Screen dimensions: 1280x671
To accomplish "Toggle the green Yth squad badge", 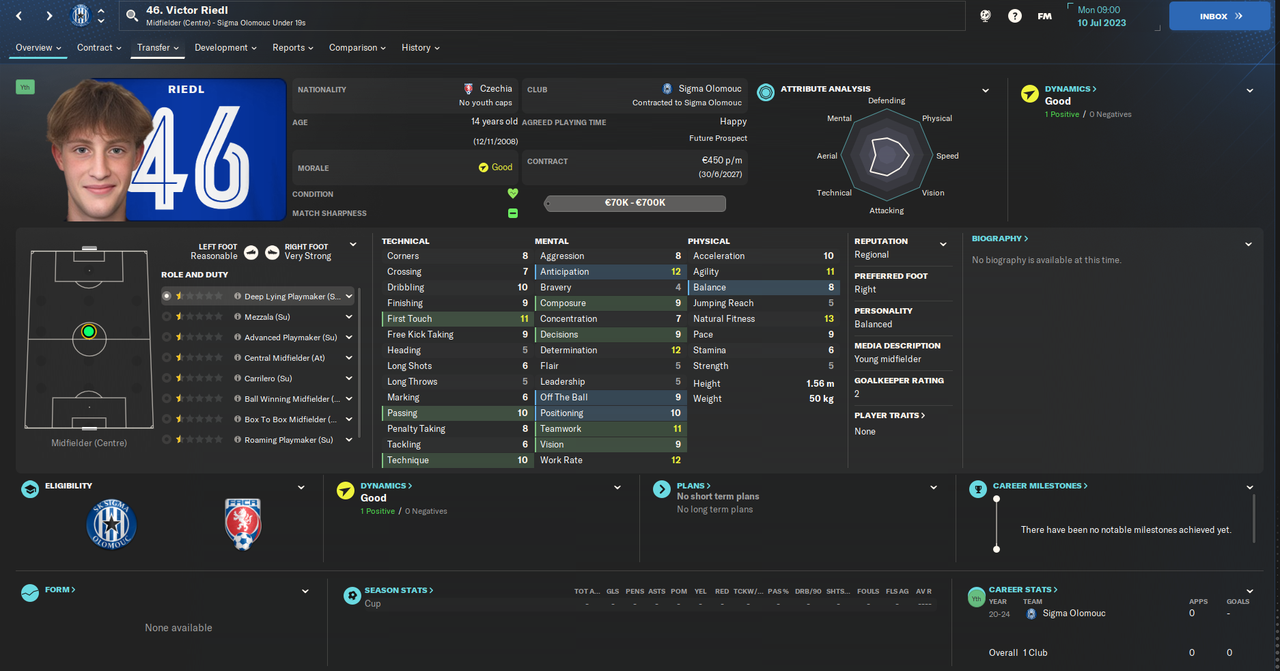I will click(x=24, y=87).
